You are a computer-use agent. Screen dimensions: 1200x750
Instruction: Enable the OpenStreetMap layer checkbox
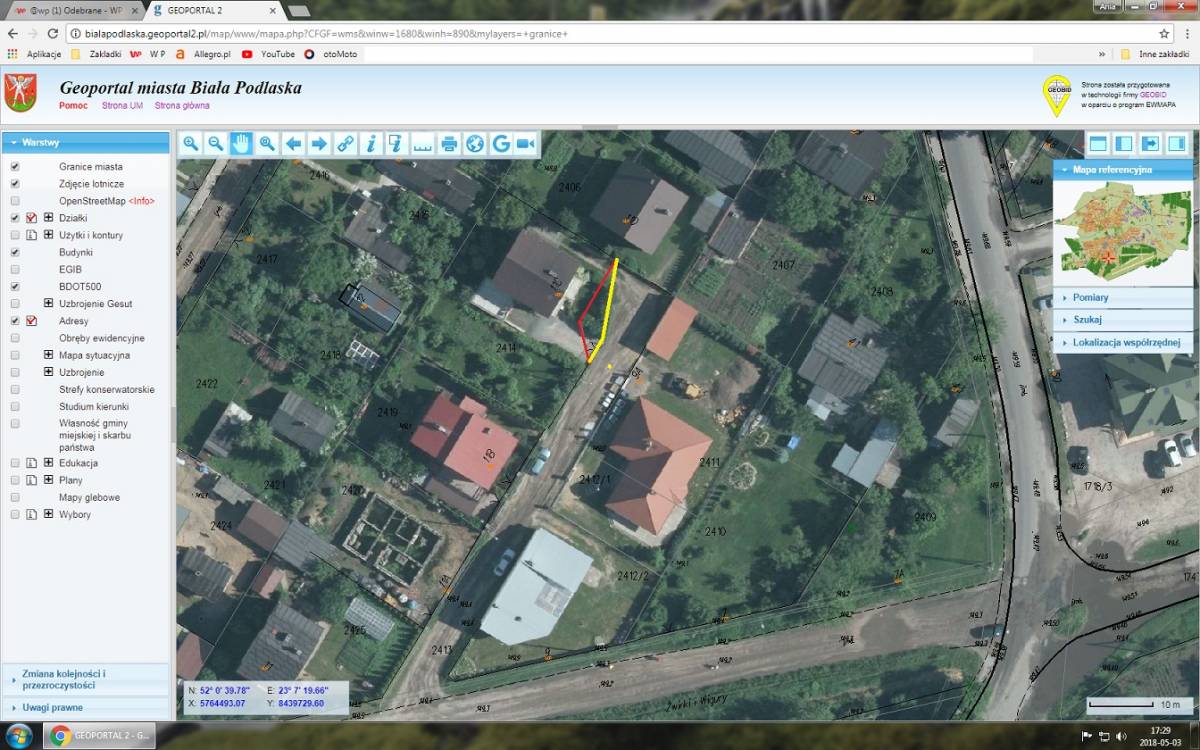pyautogui.click(x=15, y=201)
